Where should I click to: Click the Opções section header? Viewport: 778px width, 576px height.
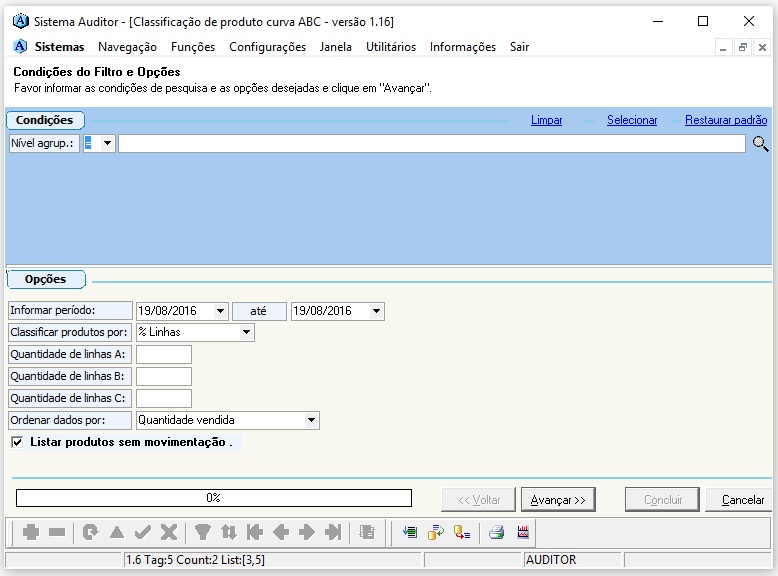[46, 279]
